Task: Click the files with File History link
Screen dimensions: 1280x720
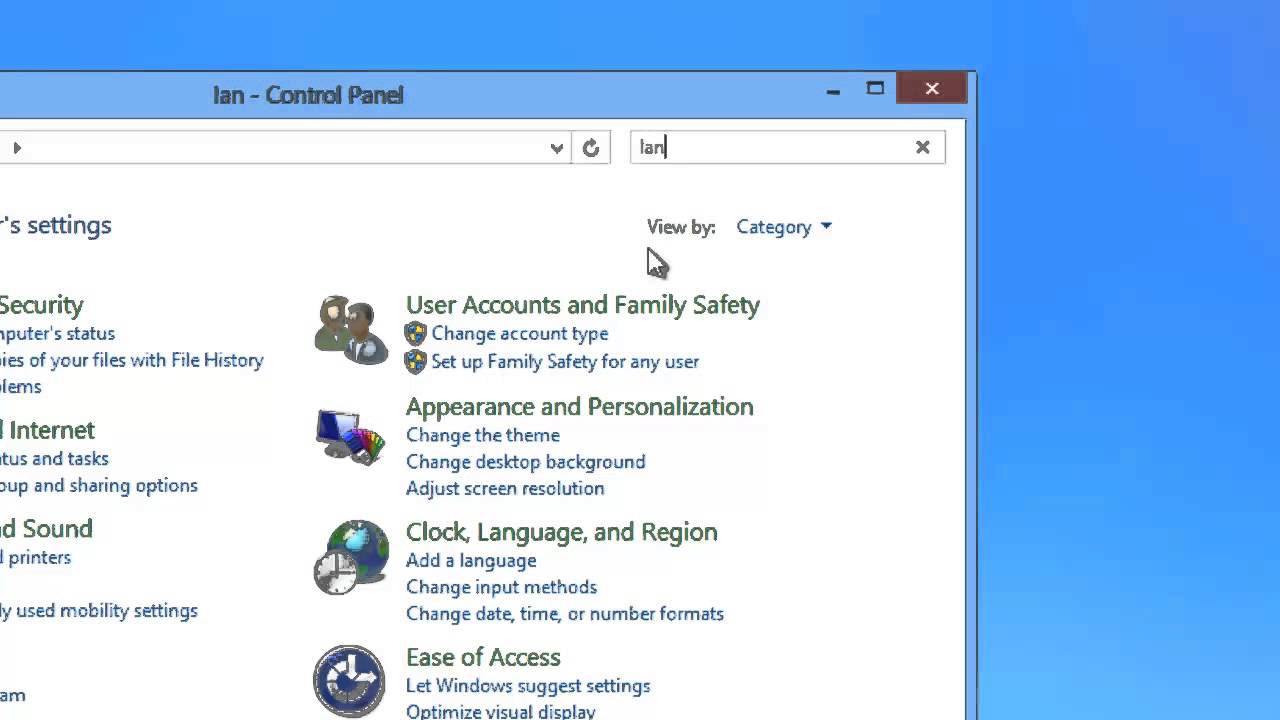Action: (x=132, y=360)
